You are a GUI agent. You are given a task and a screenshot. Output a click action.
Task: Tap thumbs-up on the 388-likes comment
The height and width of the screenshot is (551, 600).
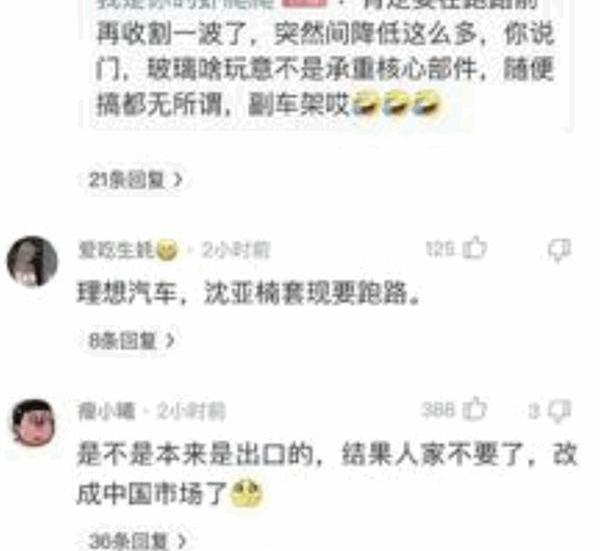pyautogui.click(x=475, y=409)
